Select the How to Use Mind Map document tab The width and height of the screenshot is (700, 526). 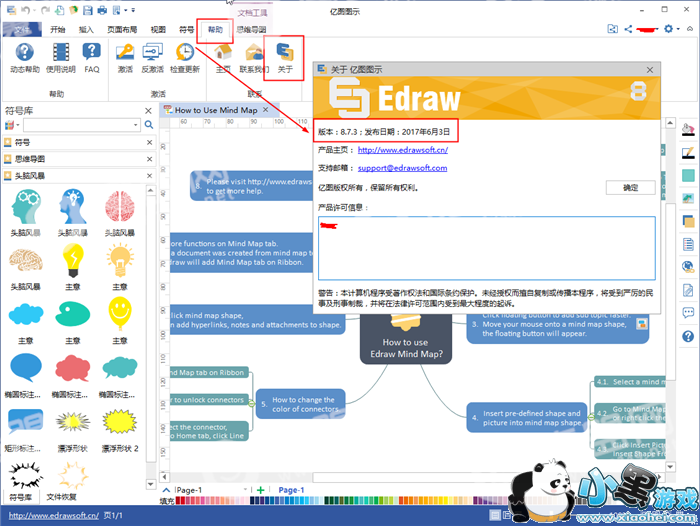pos(216,110)
